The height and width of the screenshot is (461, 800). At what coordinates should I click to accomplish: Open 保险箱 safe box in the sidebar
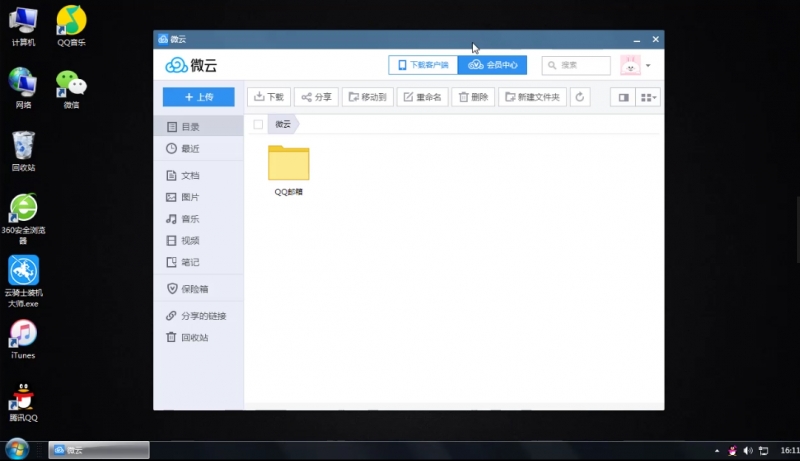198,289
